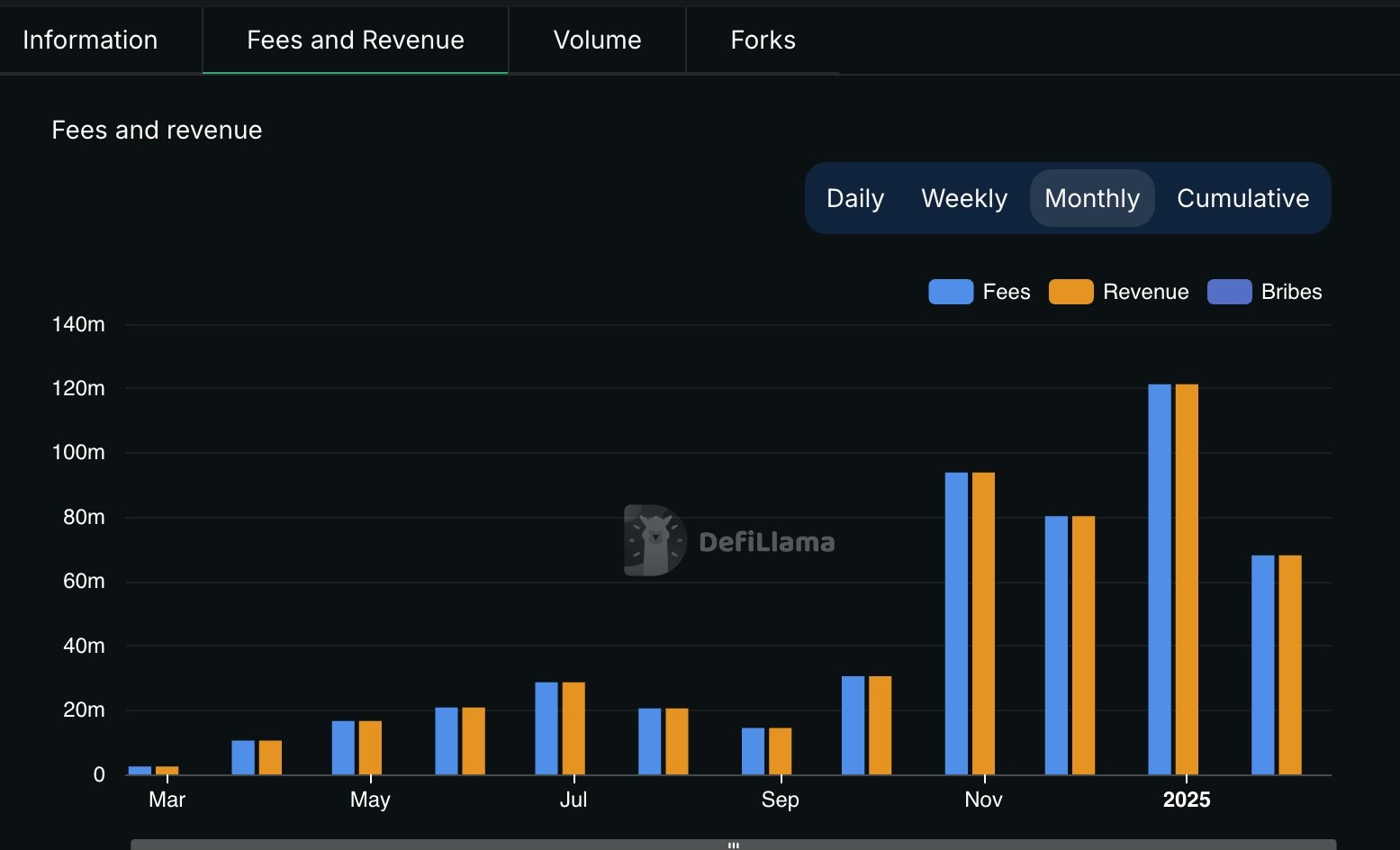Click the November fees bar
The image size is (1400, 850).
tap(956, 621)
